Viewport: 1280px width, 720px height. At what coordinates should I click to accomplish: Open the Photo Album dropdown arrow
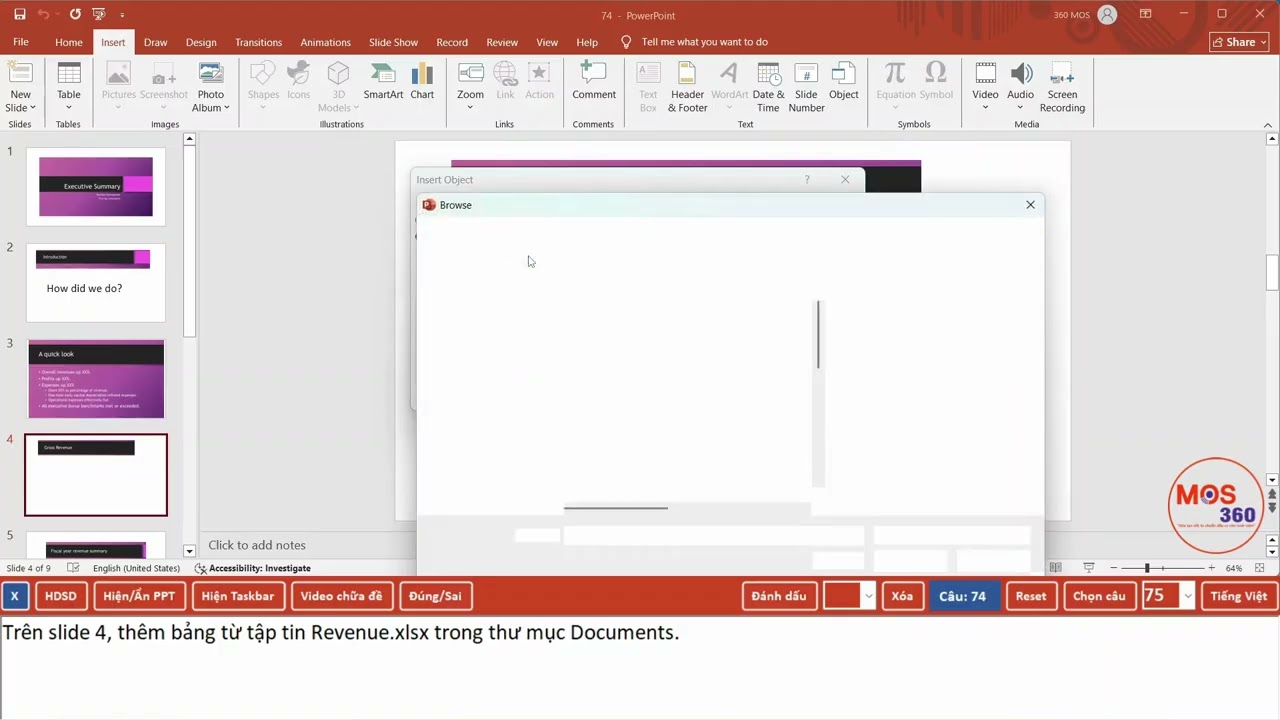[227, 108]
